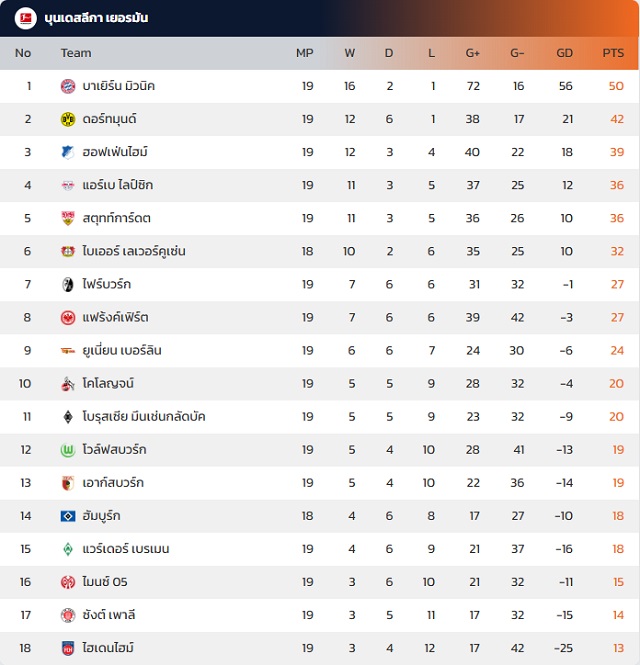
Task: Click the Werder Bremen club crest
Action: (68, 549)
